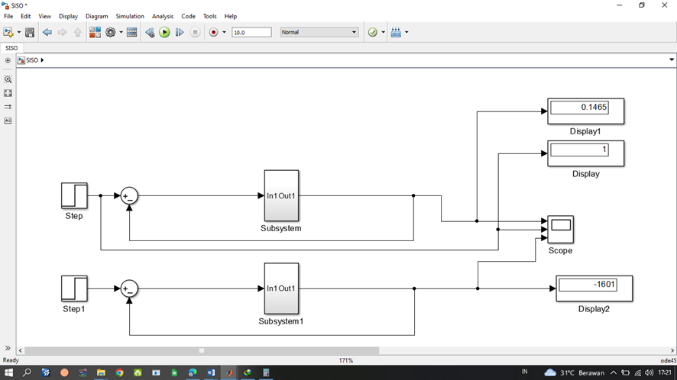Select the Subsystem block

point(281,196)
